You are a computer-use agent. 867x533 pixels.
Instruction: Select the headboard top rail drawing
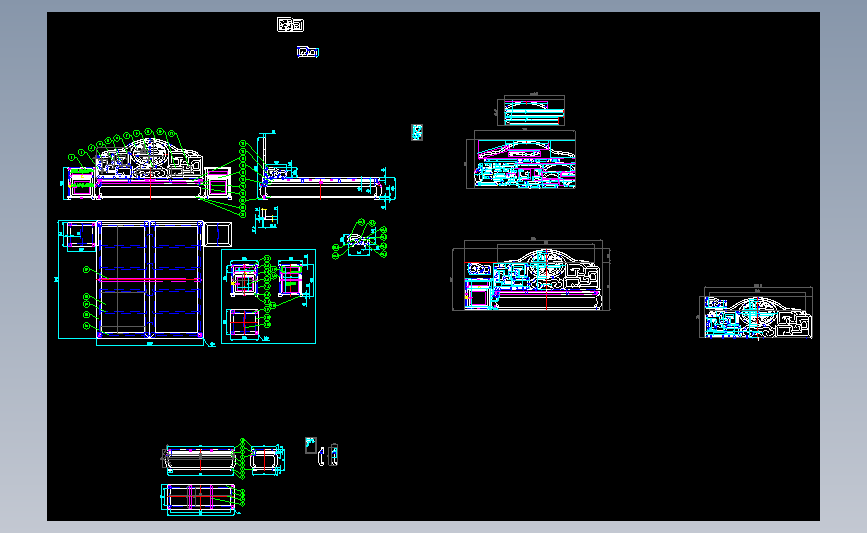coord(531,109)
